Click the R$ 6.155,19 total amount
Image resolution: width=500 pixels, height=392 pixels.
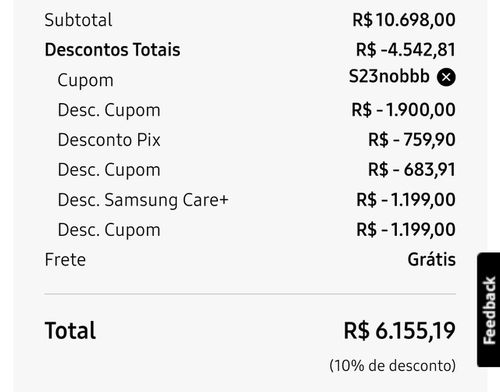coord(399,331)
